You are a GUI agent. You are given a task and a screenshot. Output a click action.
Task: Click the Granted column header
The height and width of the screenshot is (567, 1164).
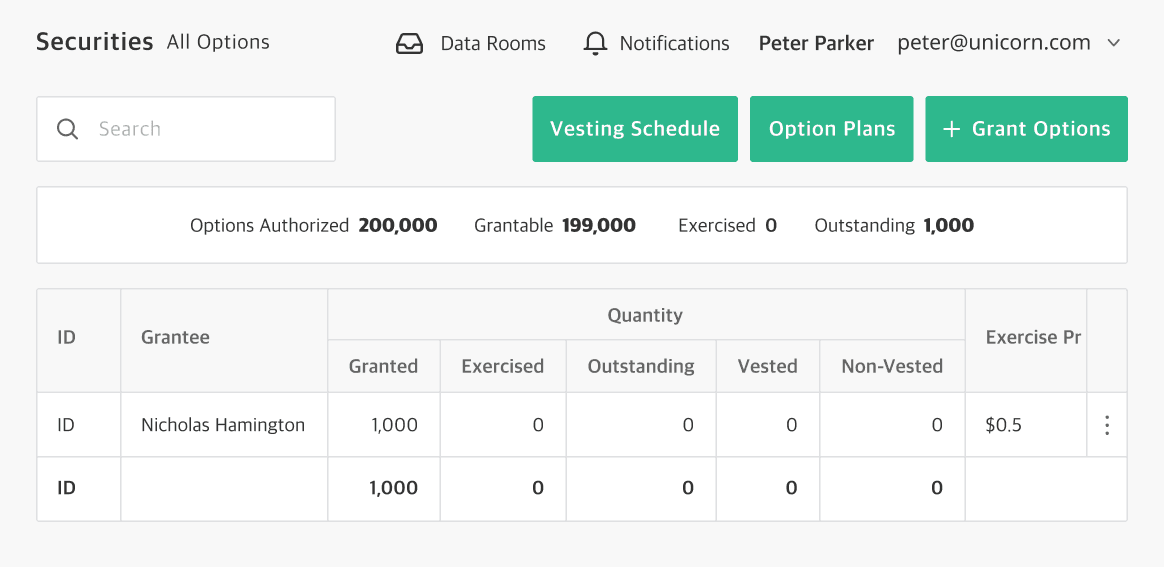(x=383, y=366)
